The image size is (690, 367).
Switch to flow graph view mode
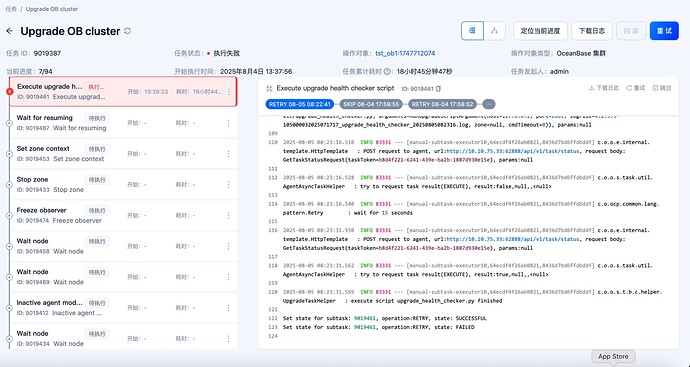(x=494, y=31)
